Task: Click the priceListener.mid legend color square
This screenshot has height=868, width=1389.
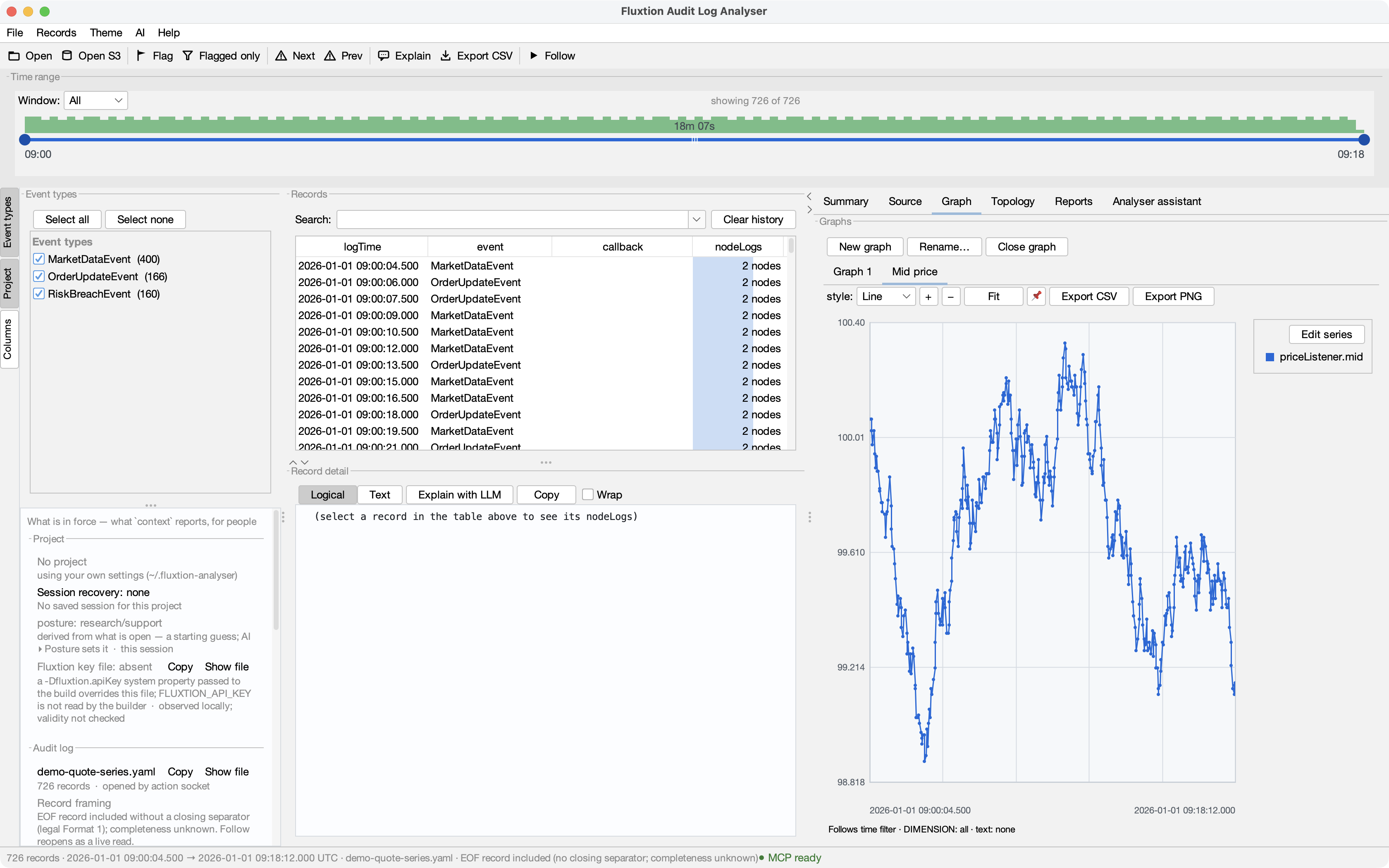Action: [x=1270, y=357]
